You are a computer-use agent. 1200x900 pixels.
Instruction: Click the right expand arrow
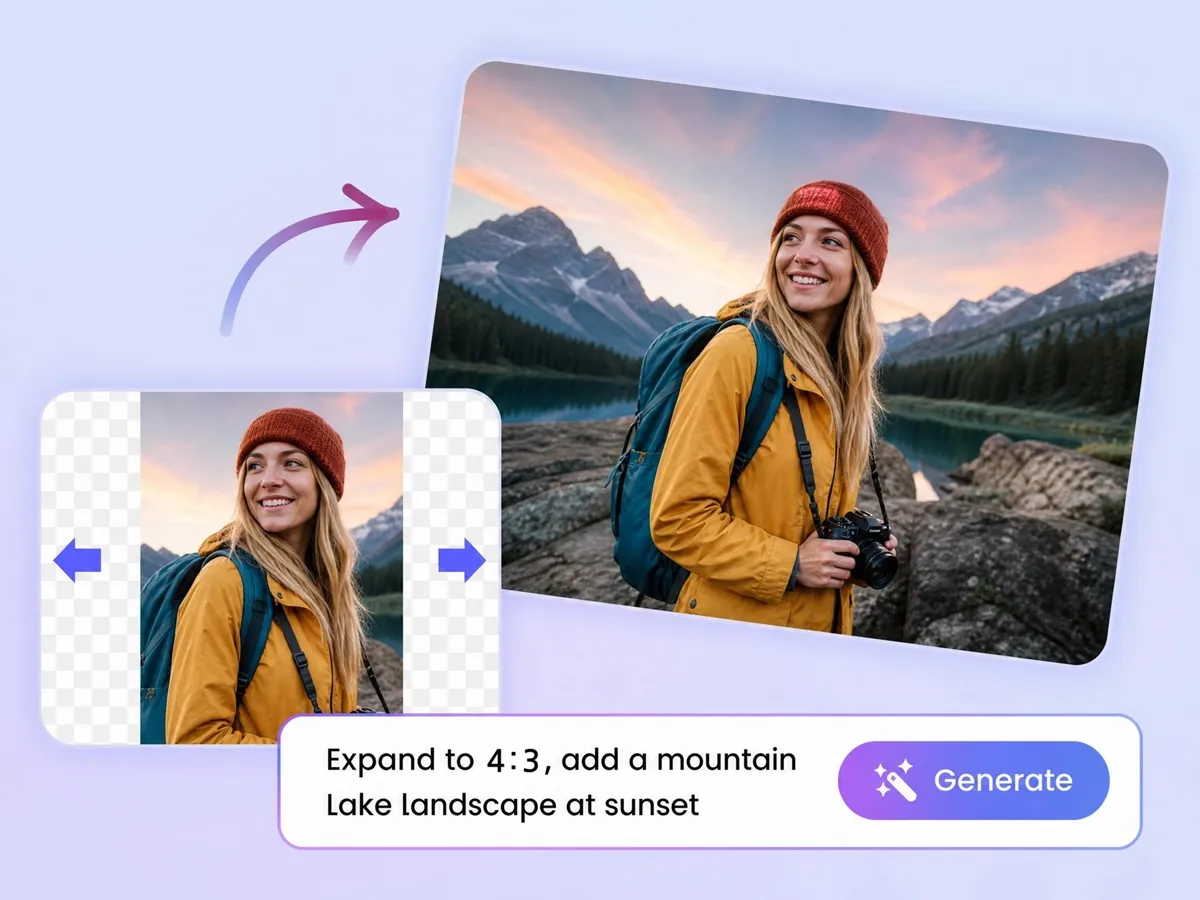(462, 560)
